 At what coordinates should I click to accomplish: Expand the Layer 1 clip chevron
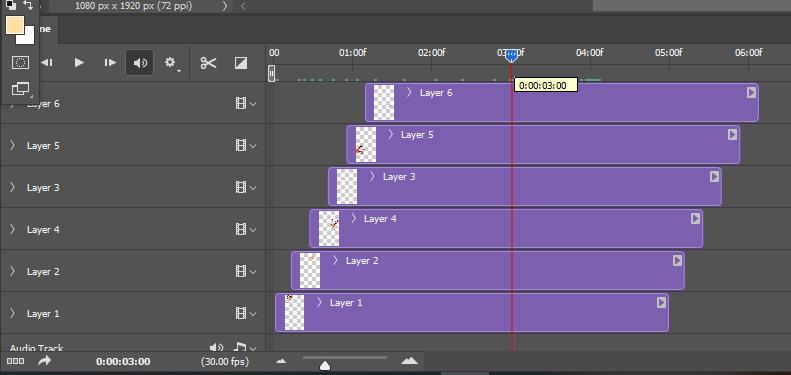[319, 302]
